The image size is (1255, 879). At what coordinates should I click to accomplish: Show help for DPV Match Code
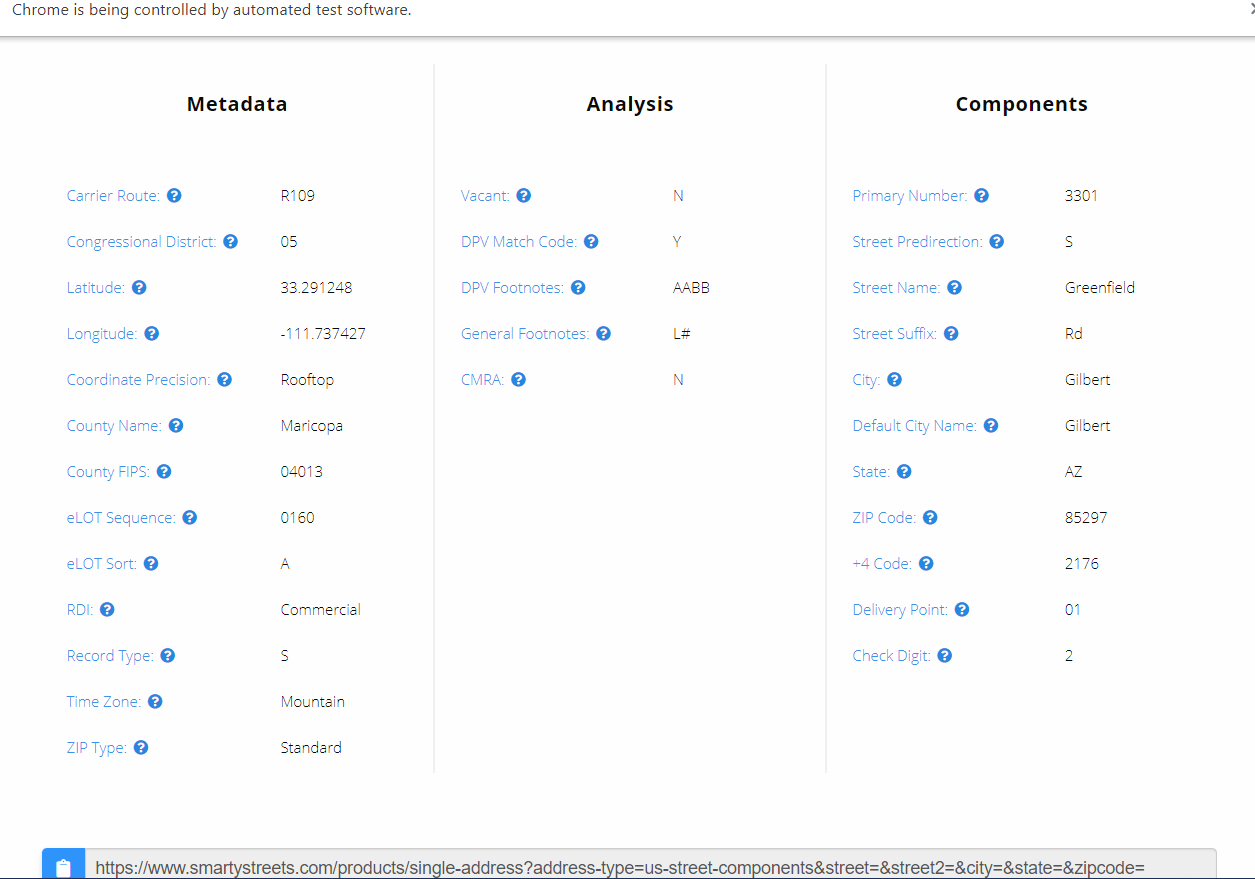[591, 242]
